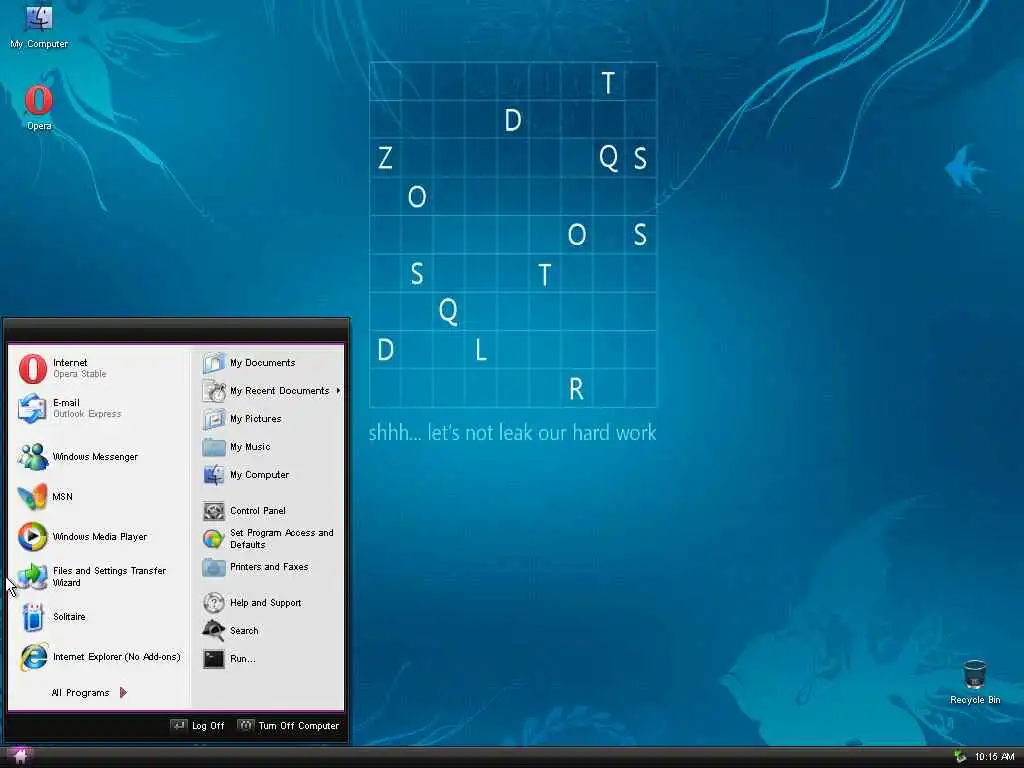Click the Solitaire cards icon
This screenshot has width=1024, height=768.
33,616
